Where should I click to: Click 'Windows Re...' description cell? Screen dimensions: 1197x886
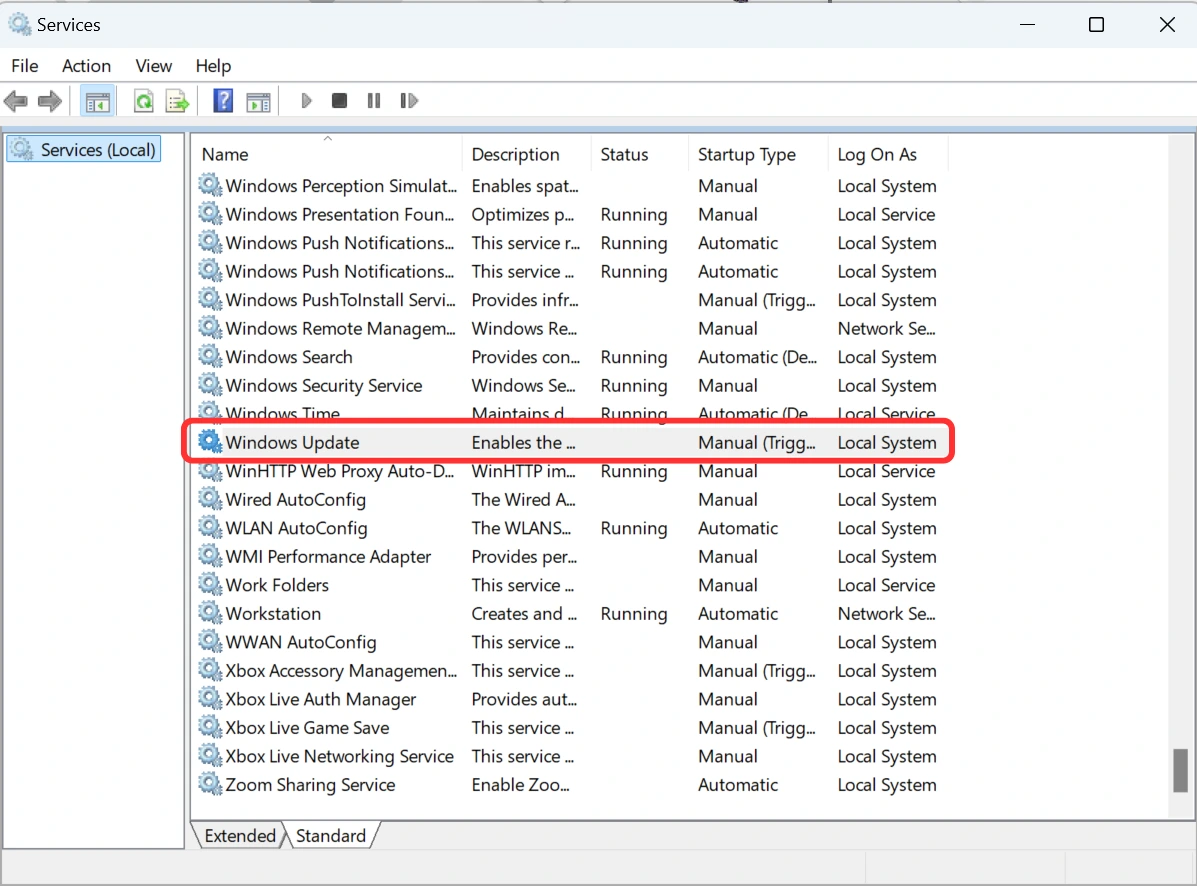524,328
